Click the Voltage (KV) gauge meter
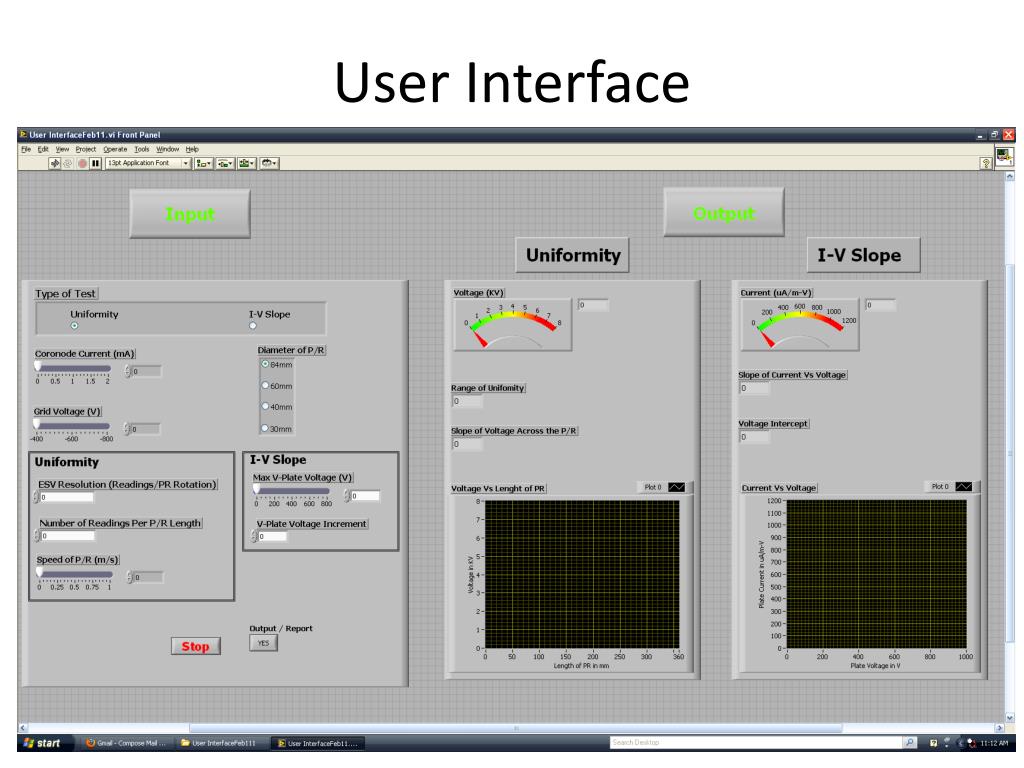This screenshot has width=1024, height=768. coord(513,325)
